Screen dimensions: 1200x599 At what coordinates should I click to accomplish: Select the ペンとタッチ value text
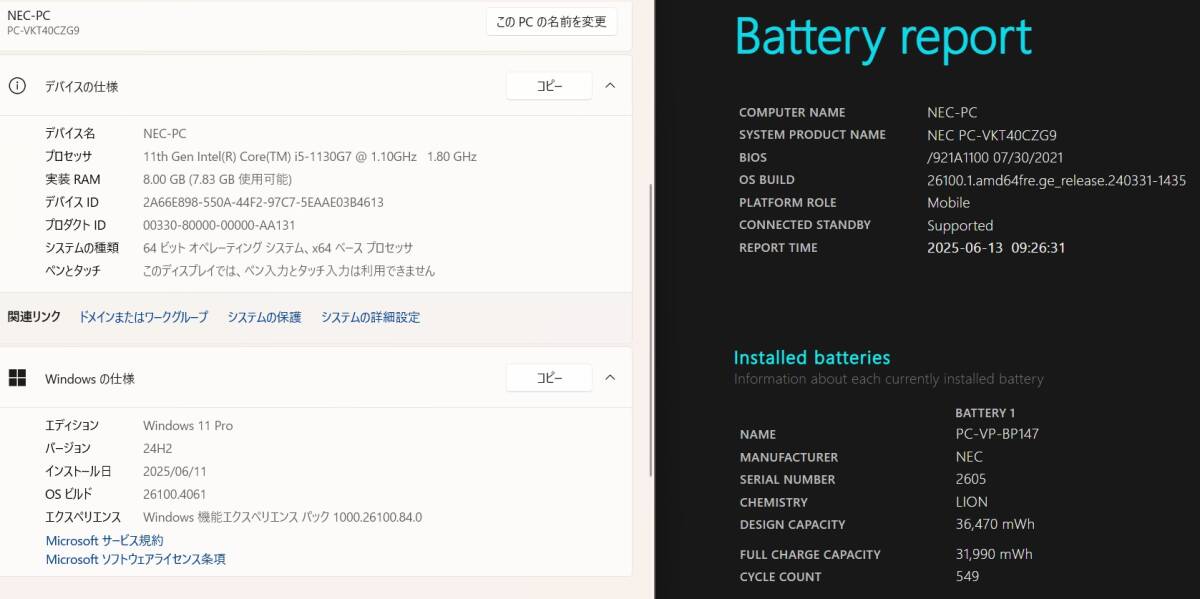289,271
